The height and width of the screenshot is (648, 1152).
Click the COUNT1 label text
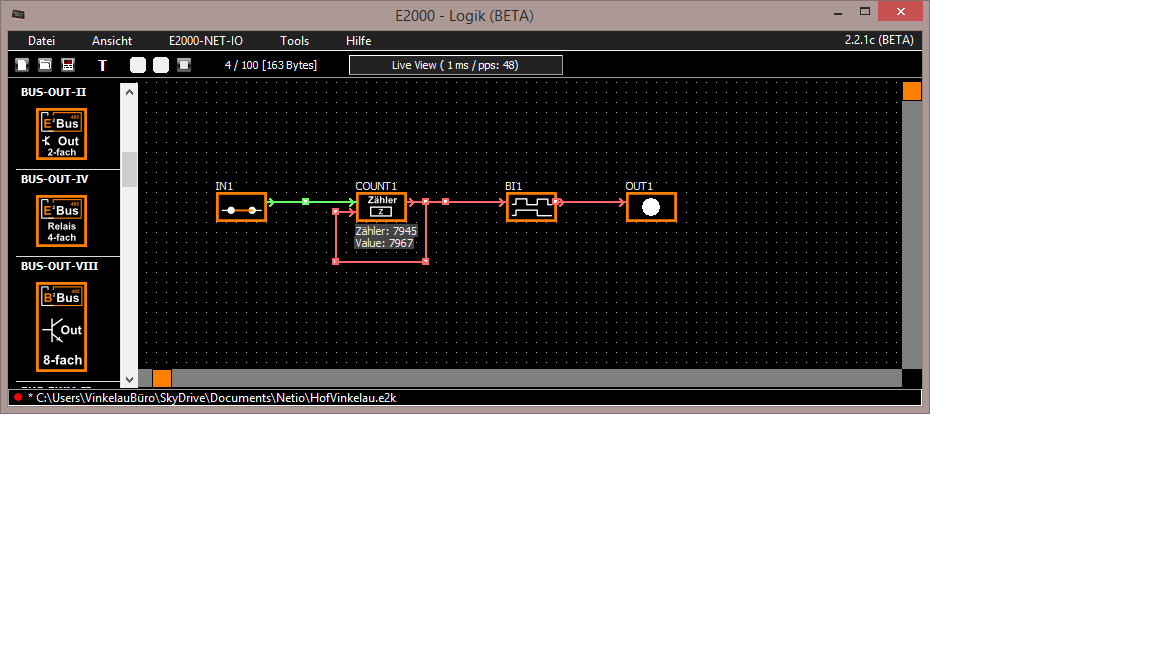[x=376, y=186]
